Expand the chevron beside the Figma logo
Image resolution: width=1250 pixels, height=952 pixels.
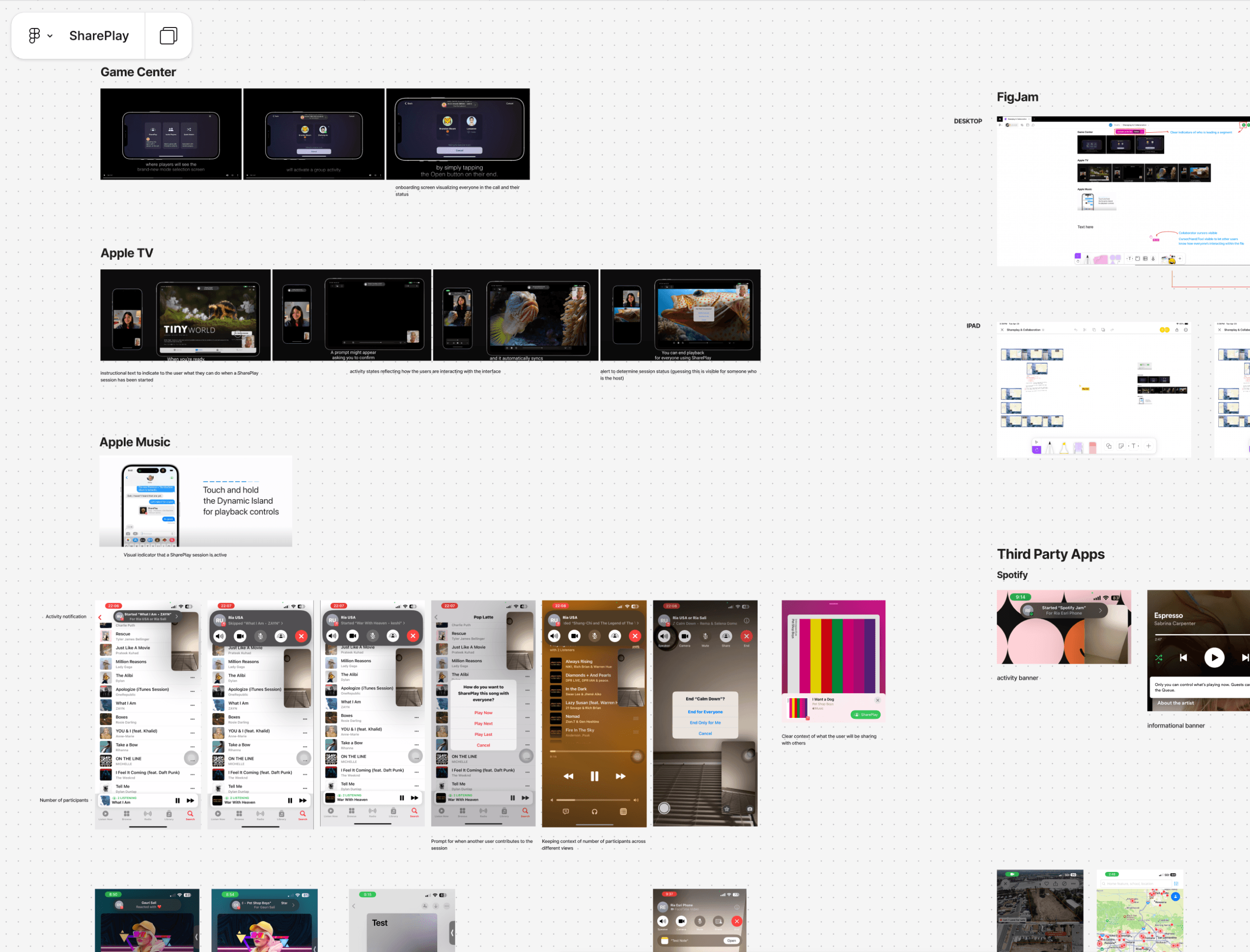pyautogui.click(x=50, y=36)
